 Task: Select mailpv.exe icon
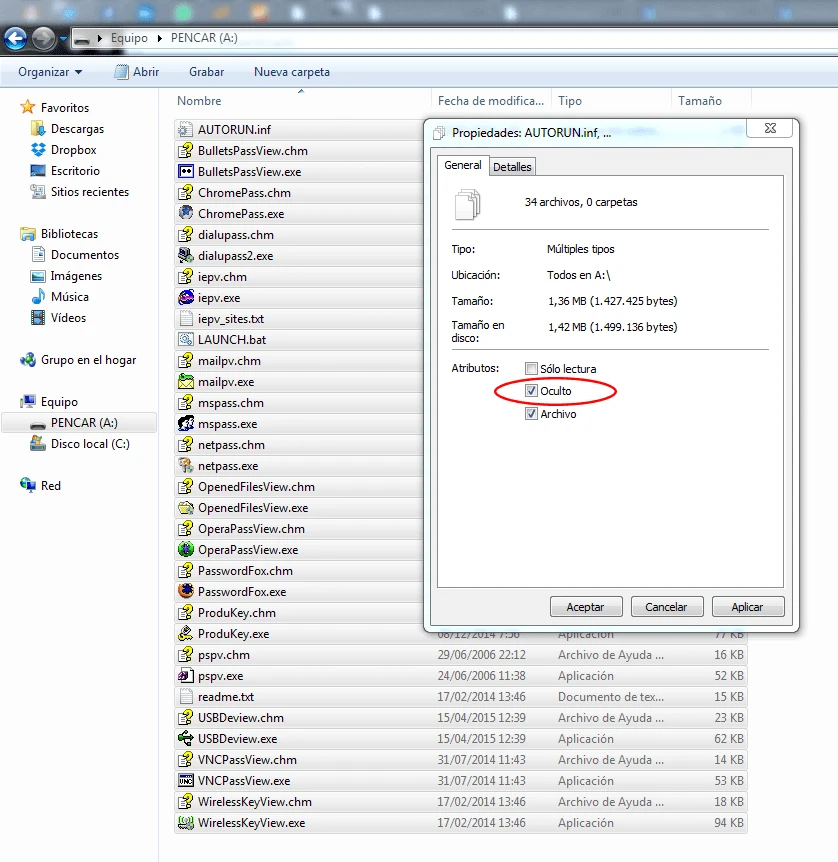pos(186,382)
